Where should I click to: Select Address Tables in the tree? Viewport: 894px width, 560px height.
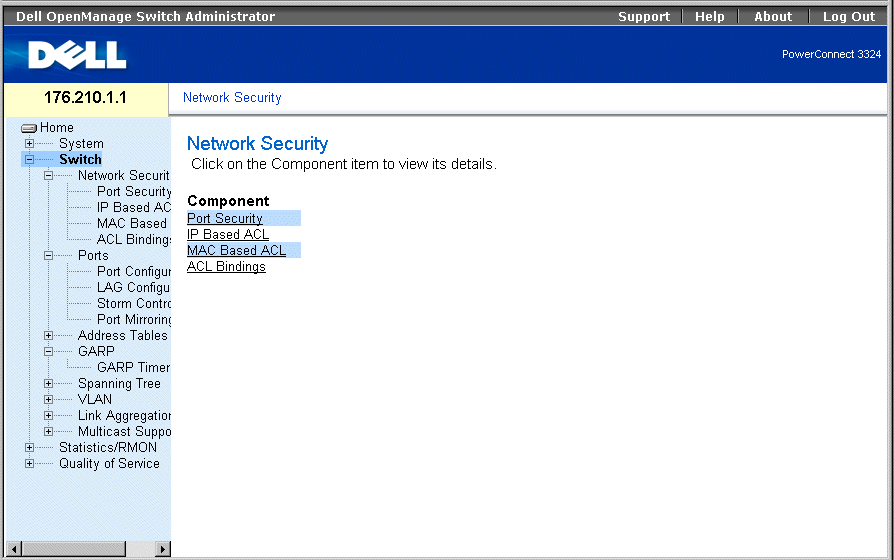point(123,335)
